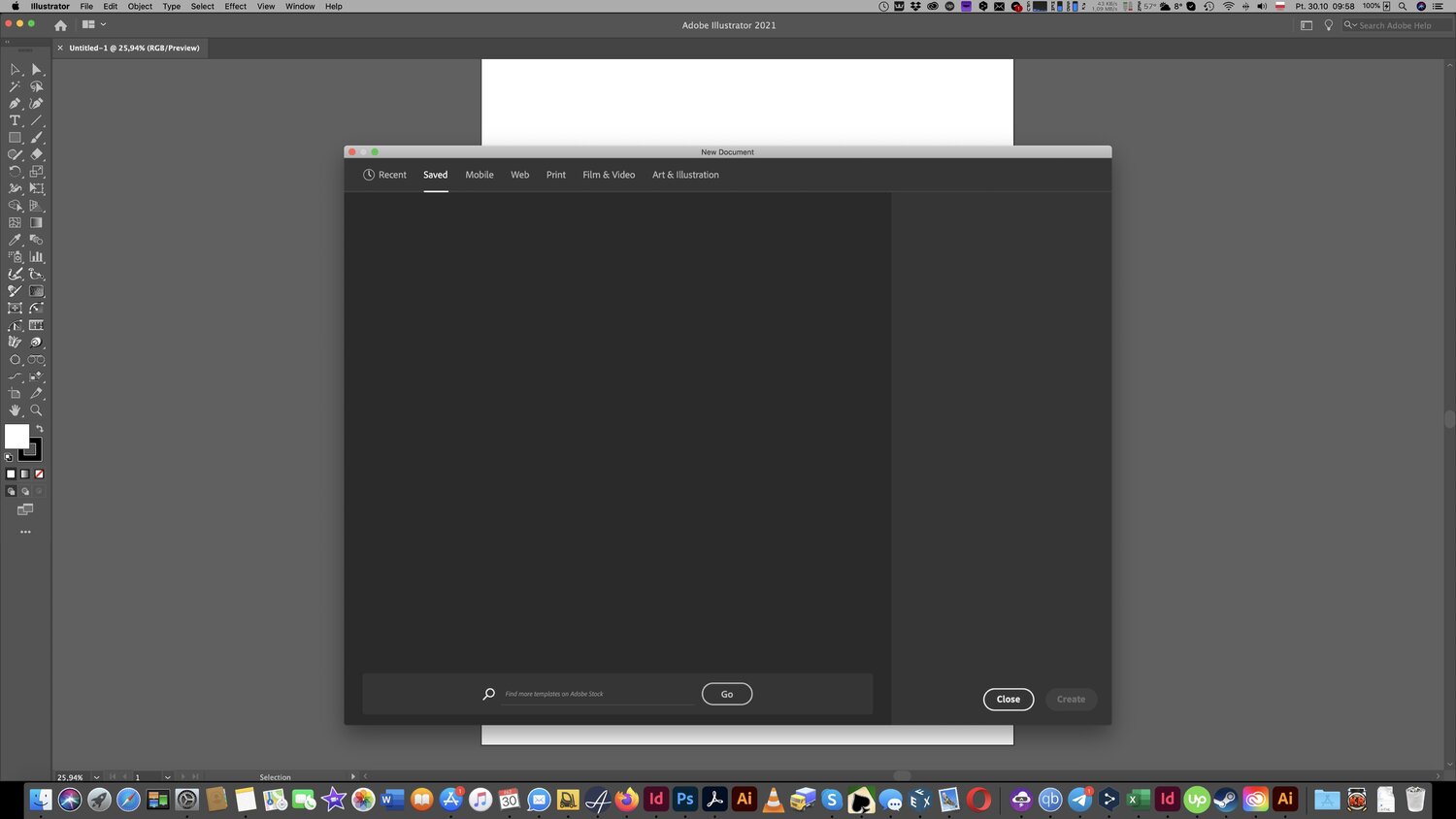Open the search scope dropdown in Search Adobe Help
The height and width of the screenshot is (819, 1456).
coord(1350,25)
